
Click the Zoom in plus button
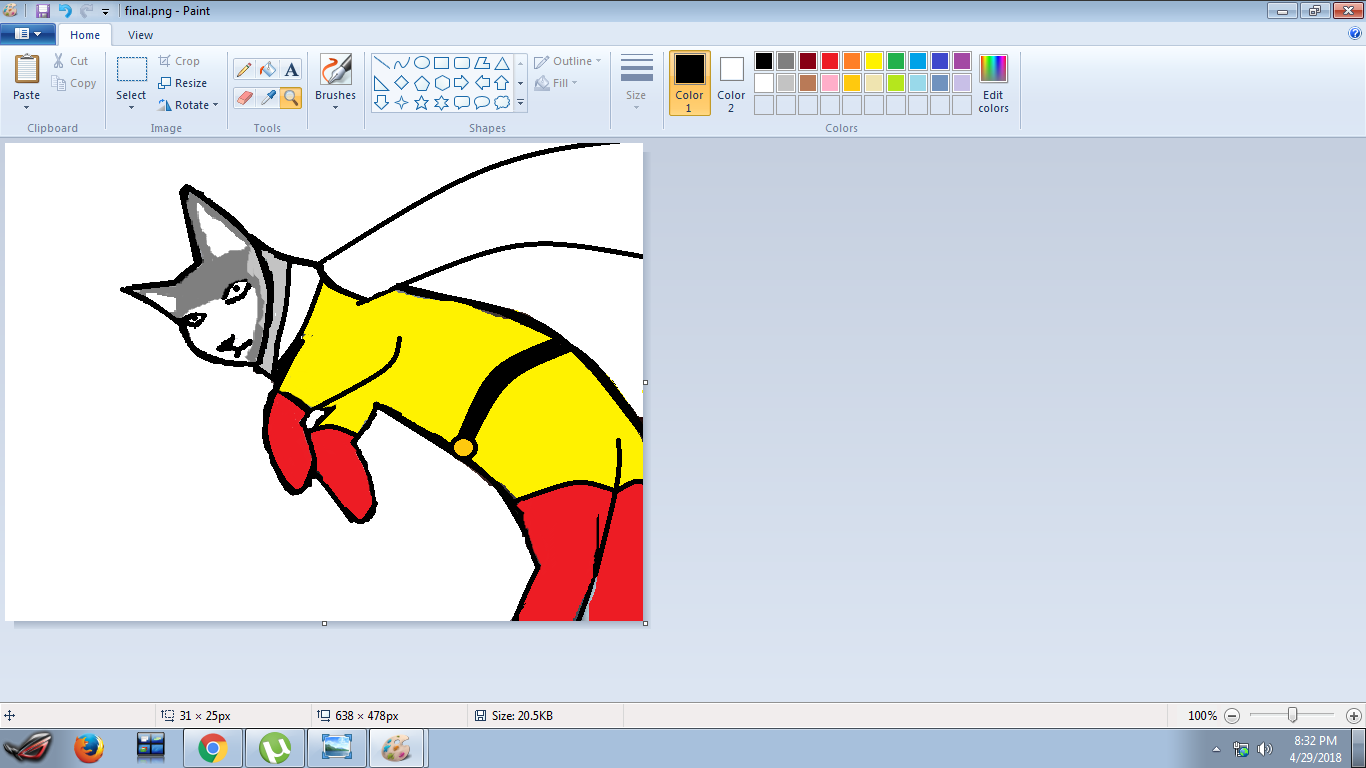pos(1353,716)
